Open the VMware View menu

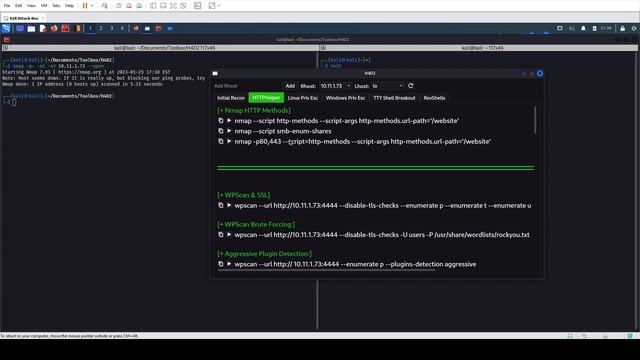point(31,6)
